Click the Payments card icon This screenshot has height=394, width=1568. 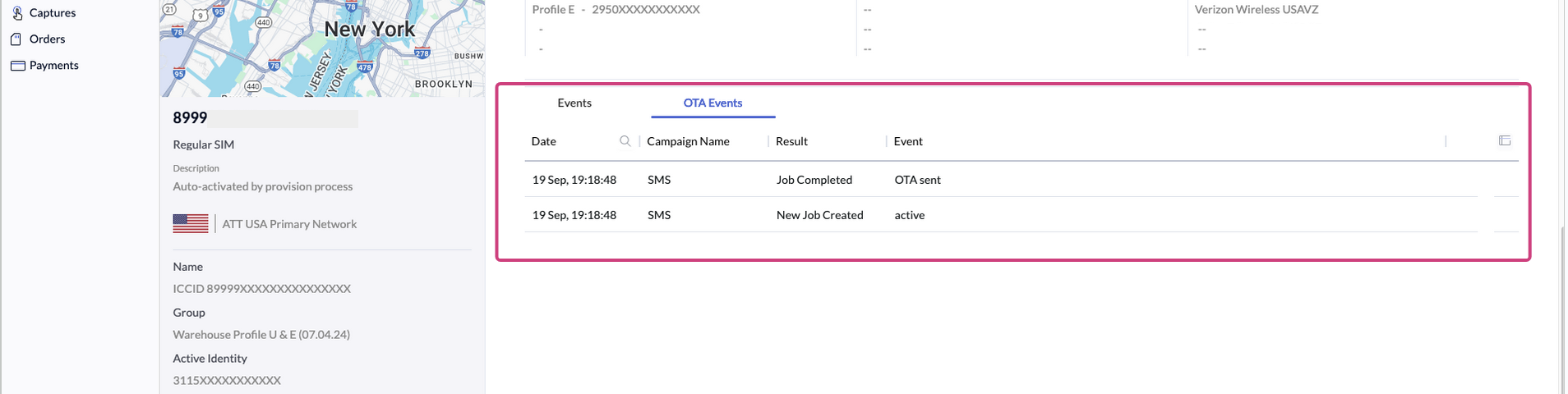[17, 66]
